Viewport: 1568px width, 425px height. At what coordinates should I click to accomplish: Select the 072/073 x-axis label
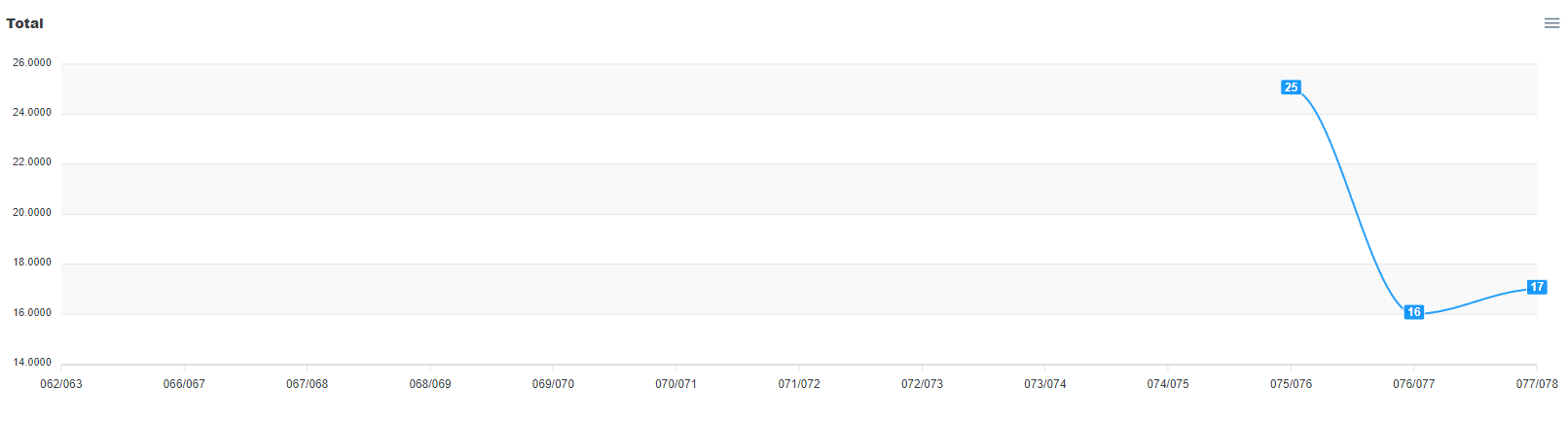922,384
